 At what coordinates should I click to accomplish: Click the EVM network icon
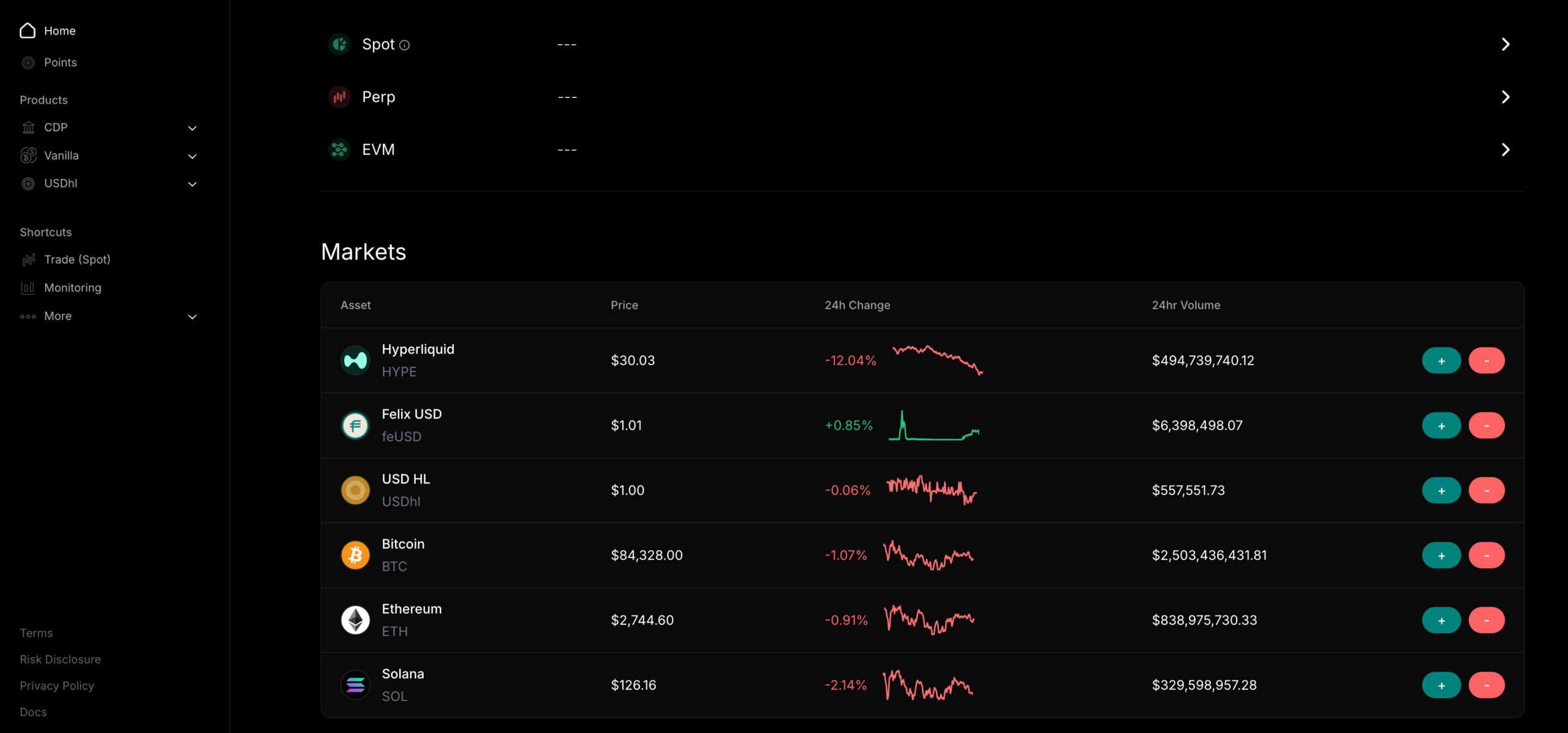339,150
